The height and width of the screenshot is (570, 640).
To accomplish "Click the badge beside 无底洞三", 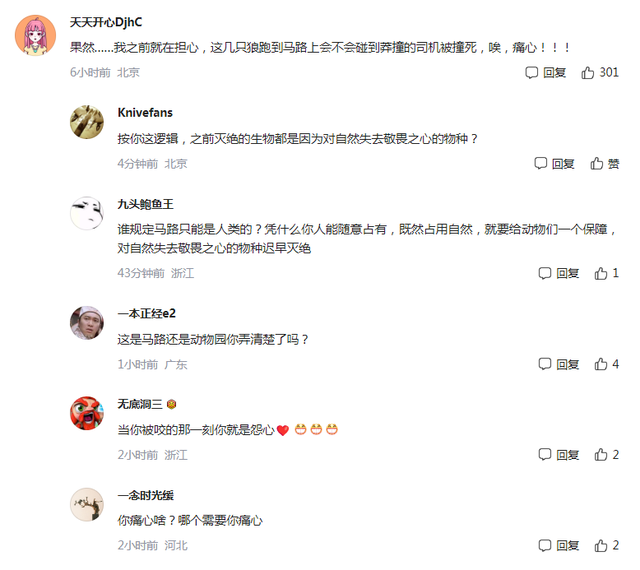I will pyautogui.click(x=171, y=404).
